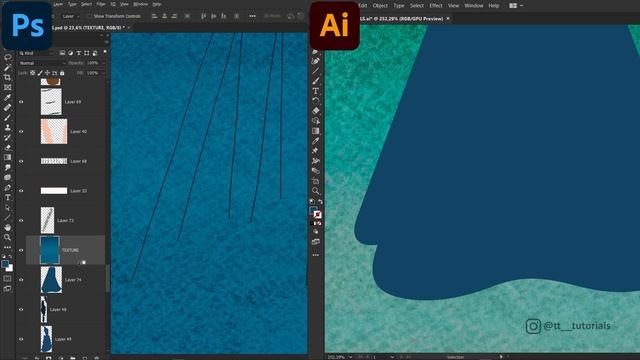Open the Normal blend mode dropdown
Image resolution: width=640 pixels, height=360 pixels.
pyautogui.click(x=42, y=63)
